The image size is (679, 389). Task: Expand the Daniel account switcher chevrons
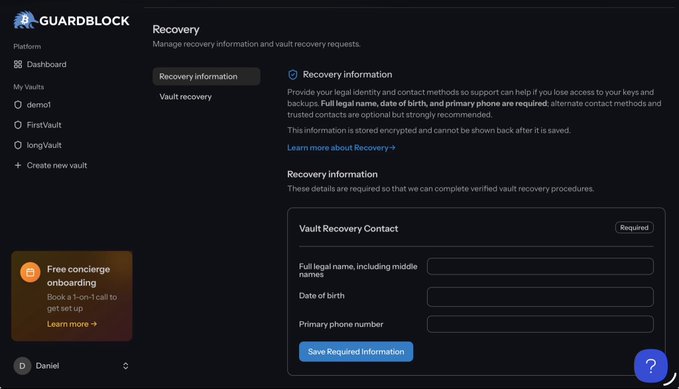click(x=126, y=366)
